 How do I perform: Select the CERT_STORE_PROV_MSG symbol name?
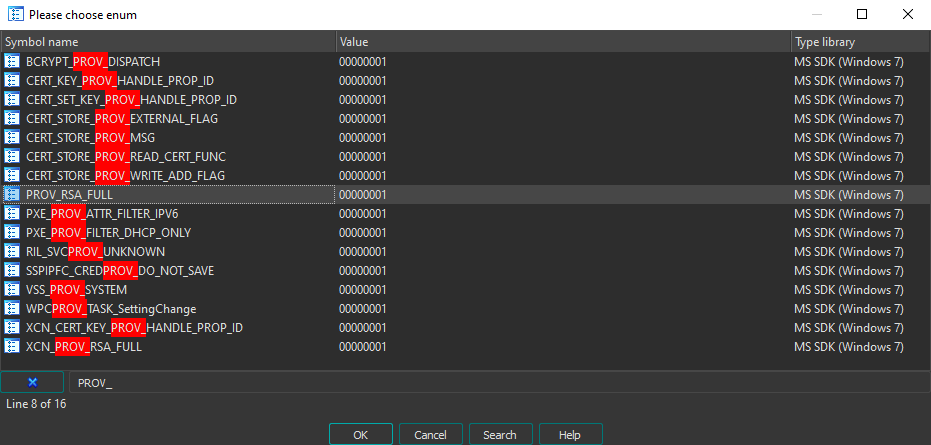click(90, 137)
